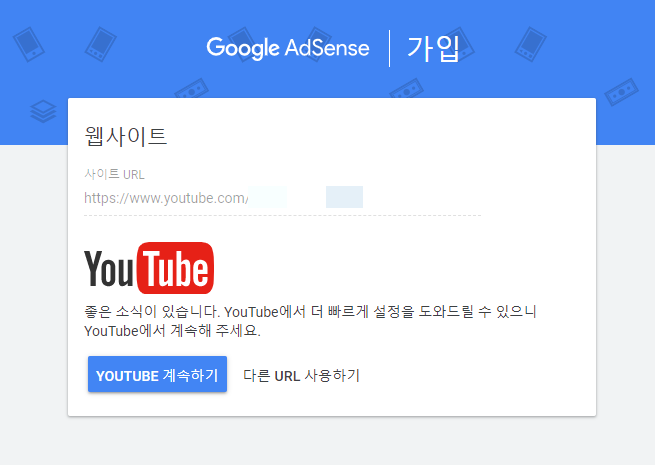Click the 가입 header title

(x=433, y=48)
